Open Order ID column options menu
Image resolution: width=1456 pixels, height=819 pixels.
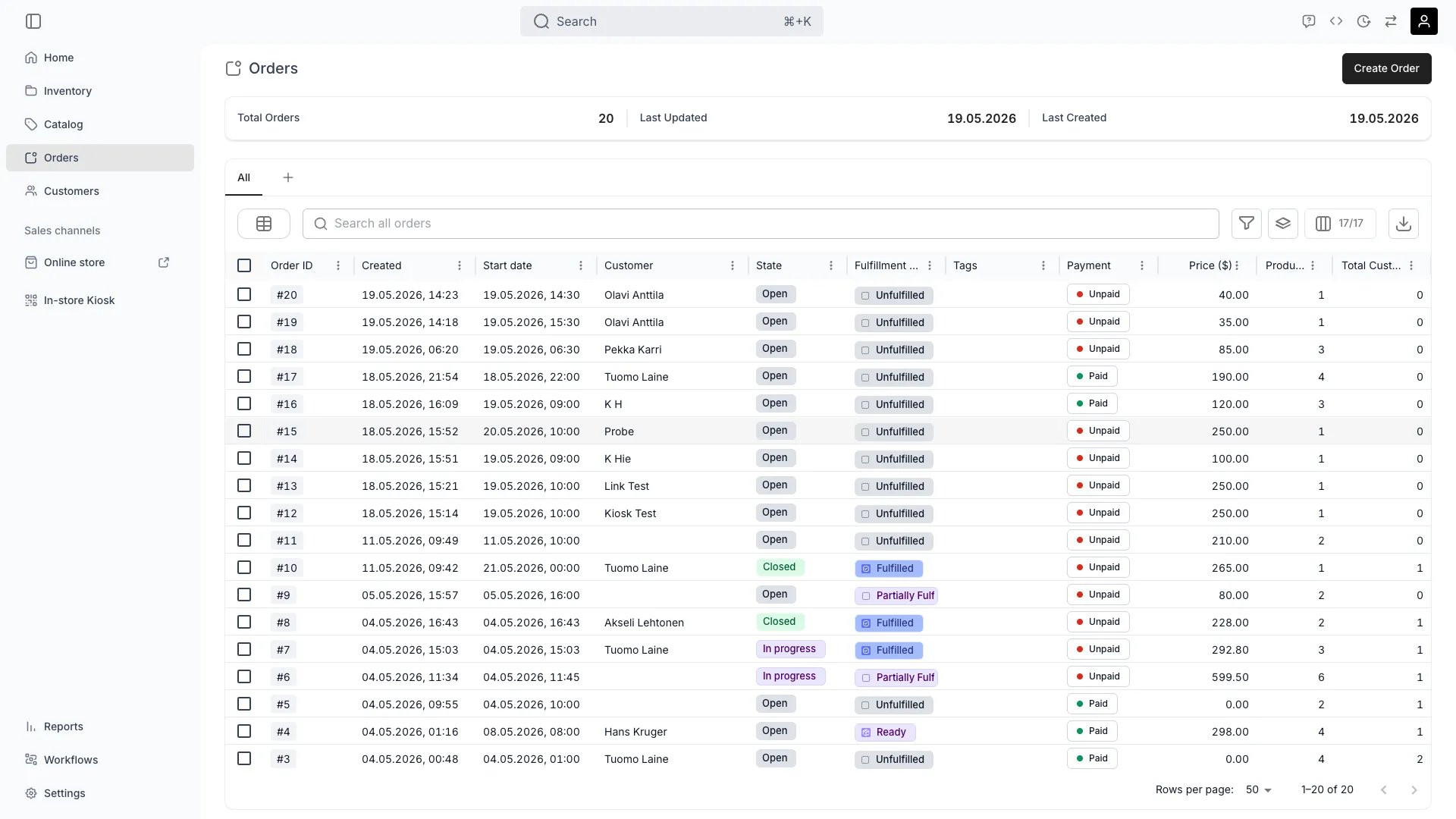(x=338, y=265)
